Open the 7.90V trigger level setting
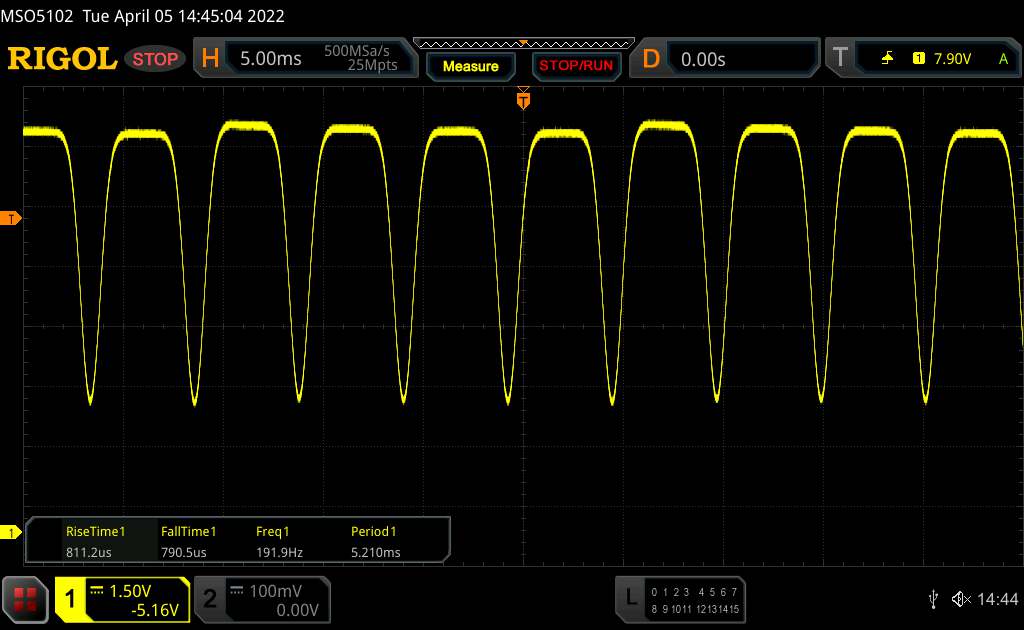 coord(951,59)
